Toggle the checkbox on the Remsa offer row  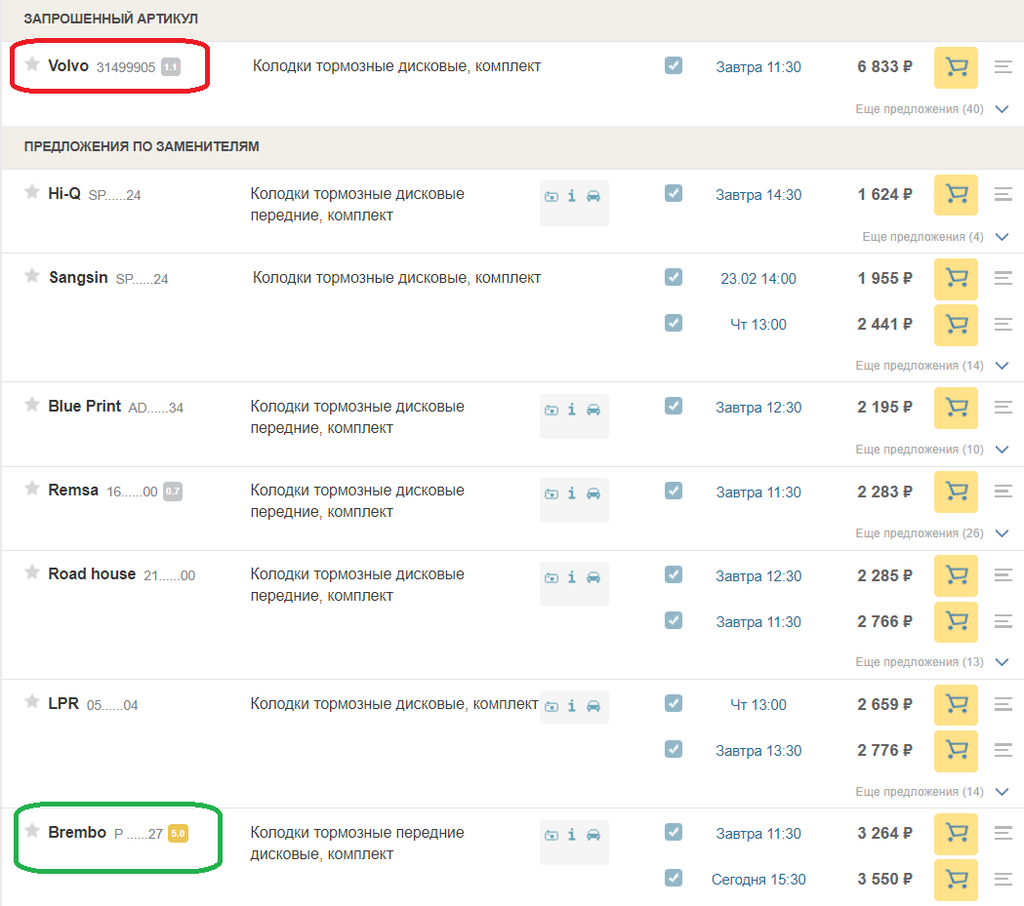coord(673,491)
